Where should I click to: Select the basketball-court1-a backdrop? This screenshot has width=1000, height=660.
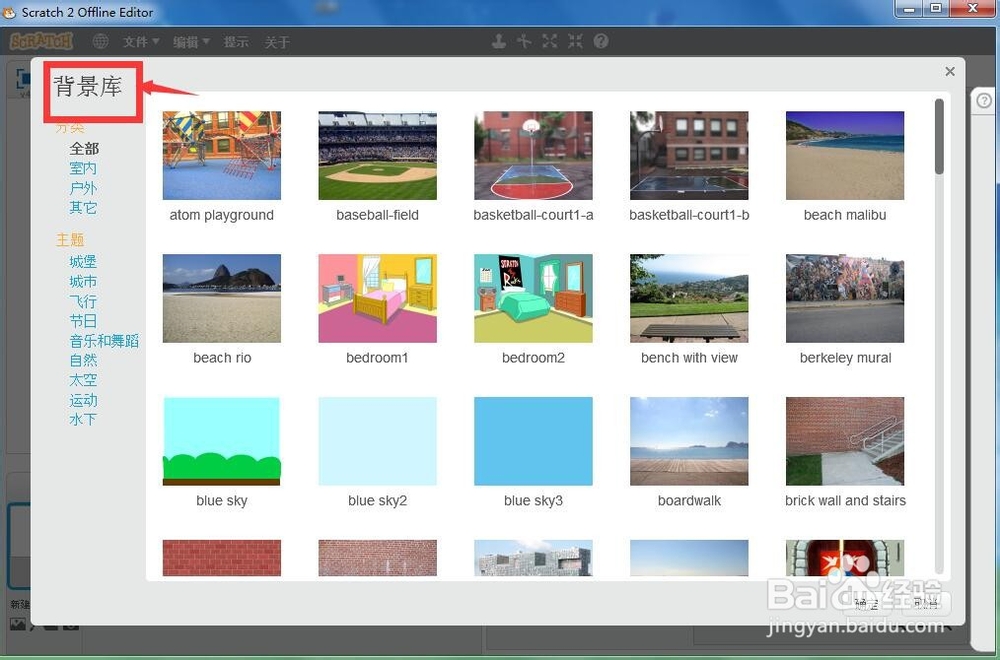(x=533, y=156)
